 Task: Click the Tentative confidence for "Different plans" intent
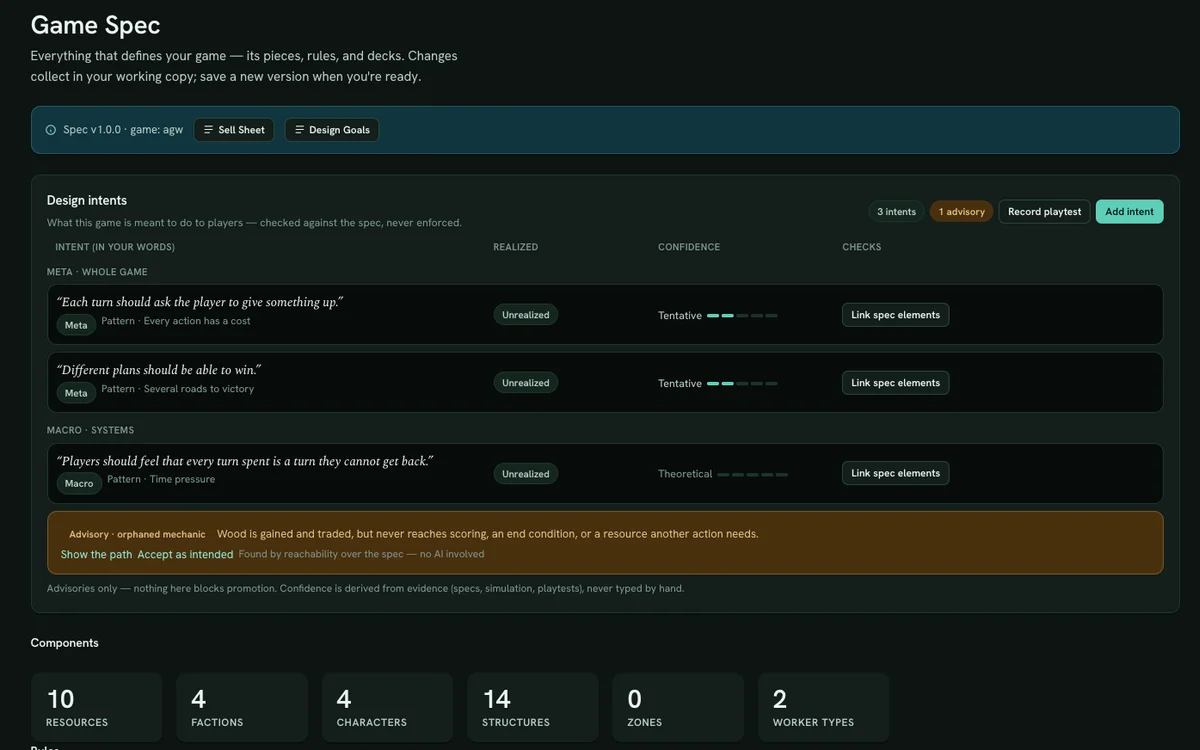click(717, 384)
